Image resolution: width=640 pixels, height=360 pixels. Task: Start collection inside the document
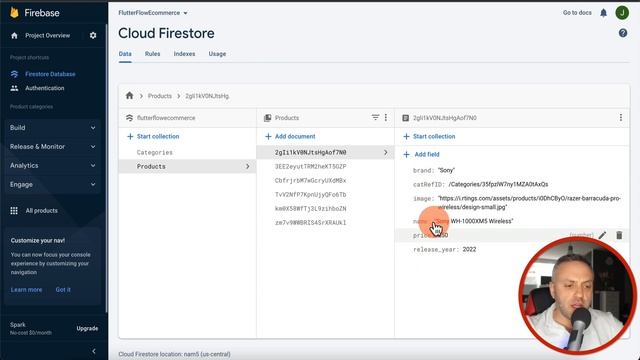click(x=429, y=136)
